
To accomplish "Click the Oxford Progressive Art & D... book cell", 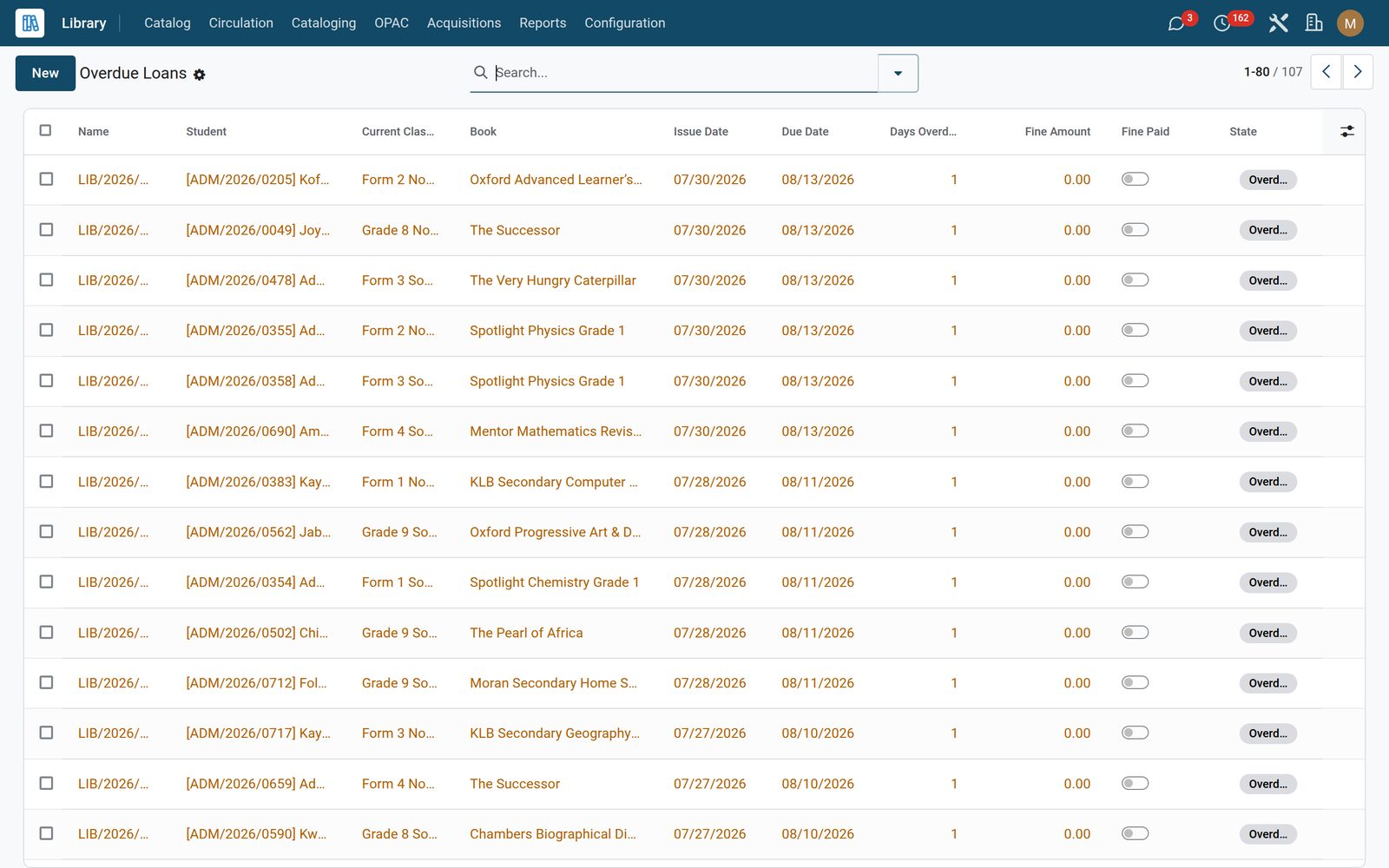I will click(x=556, y=532).
